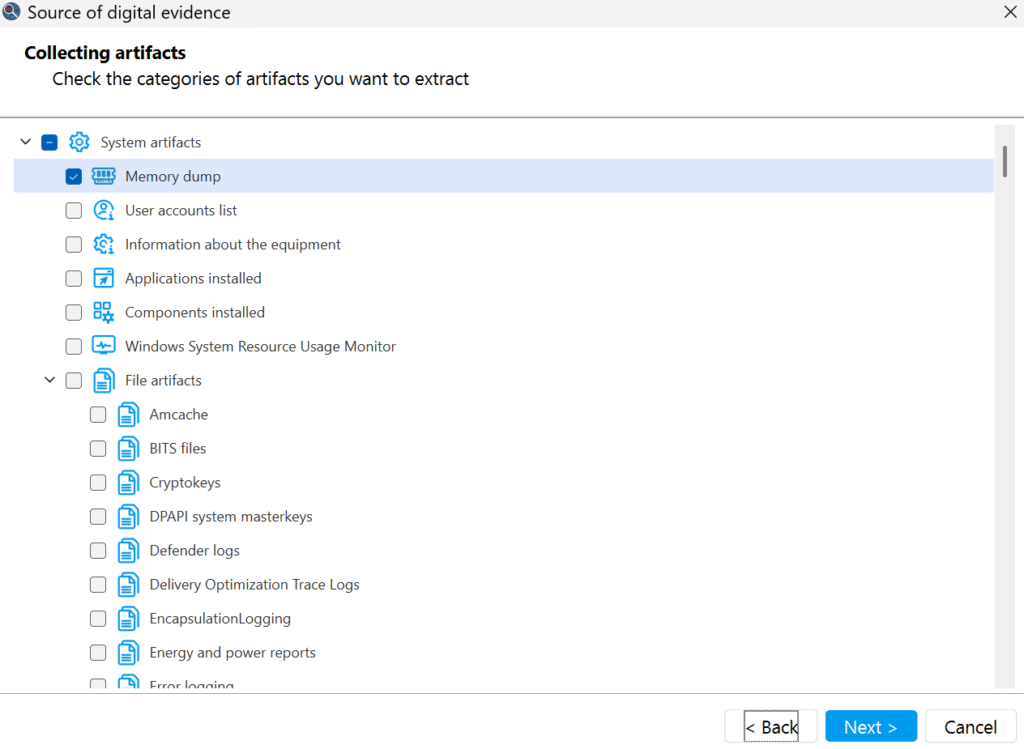Click the System artifacts gear icon
This screenshot has width=1024, height=749.
(x=79, y=142)
